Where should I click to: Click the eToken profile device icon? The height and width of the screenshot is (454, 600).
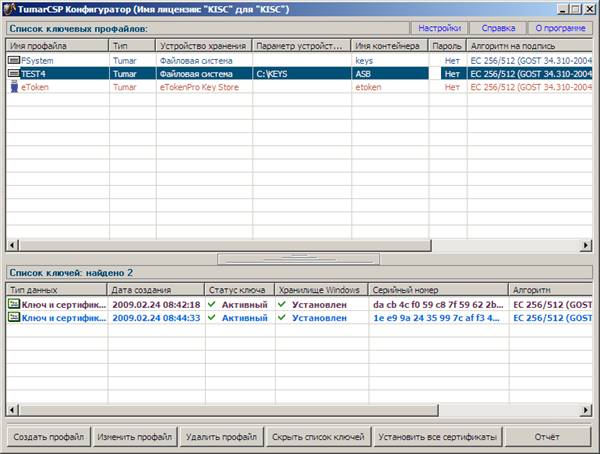[14, 87]
